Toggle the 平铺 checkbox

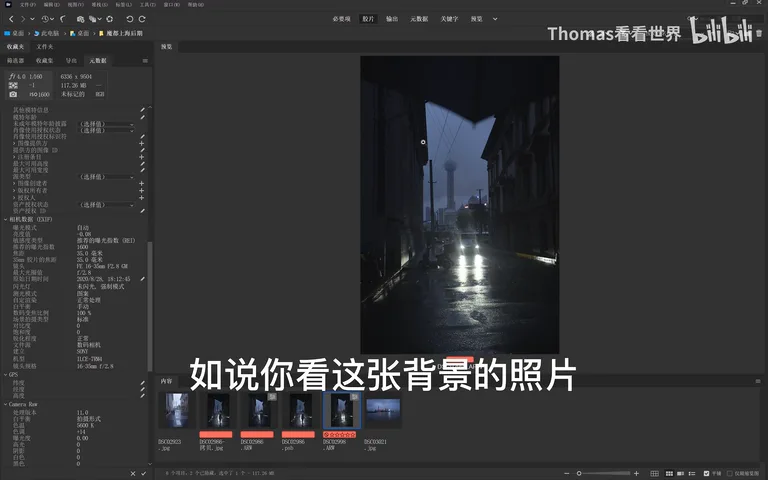point(706,474)
